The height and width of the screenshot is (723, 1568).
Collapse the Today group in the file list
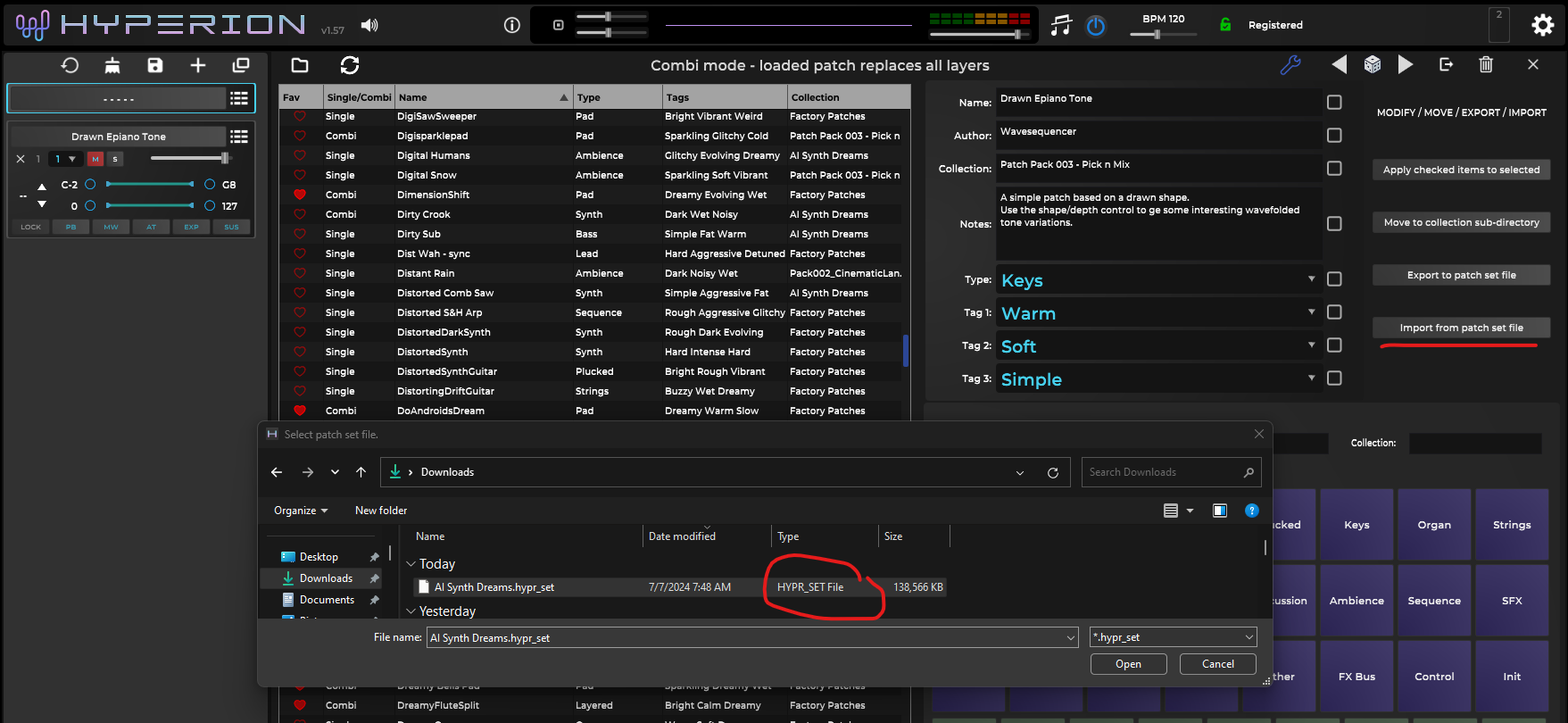pos(411,564)
